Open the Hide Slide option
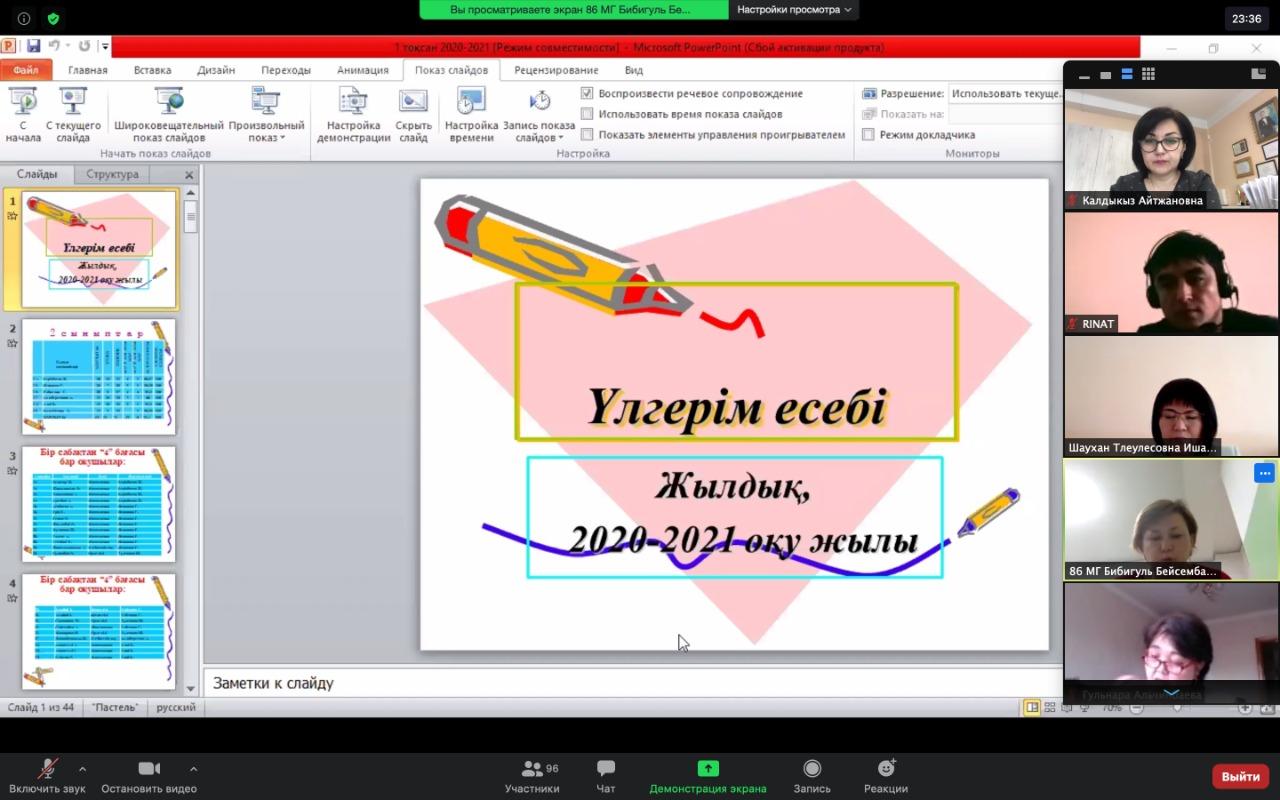The height and width of the screenshot is (800, 1280). tap(413, 115)
